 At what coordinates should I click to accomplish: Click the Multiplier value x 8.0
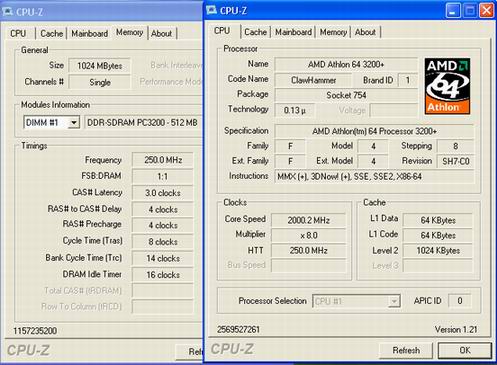(x=309, y=236)
